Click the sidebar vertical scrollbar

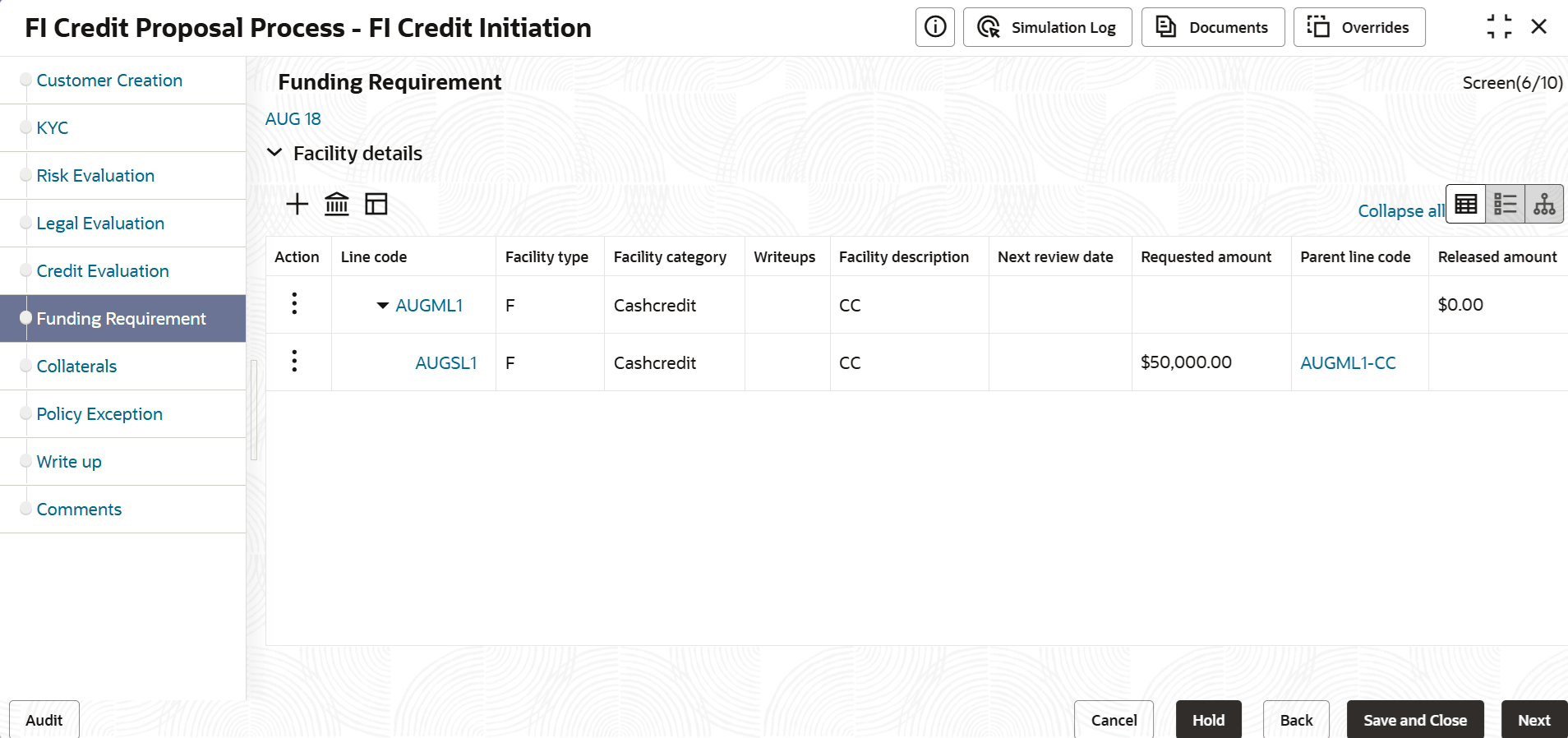click(254, 409)
